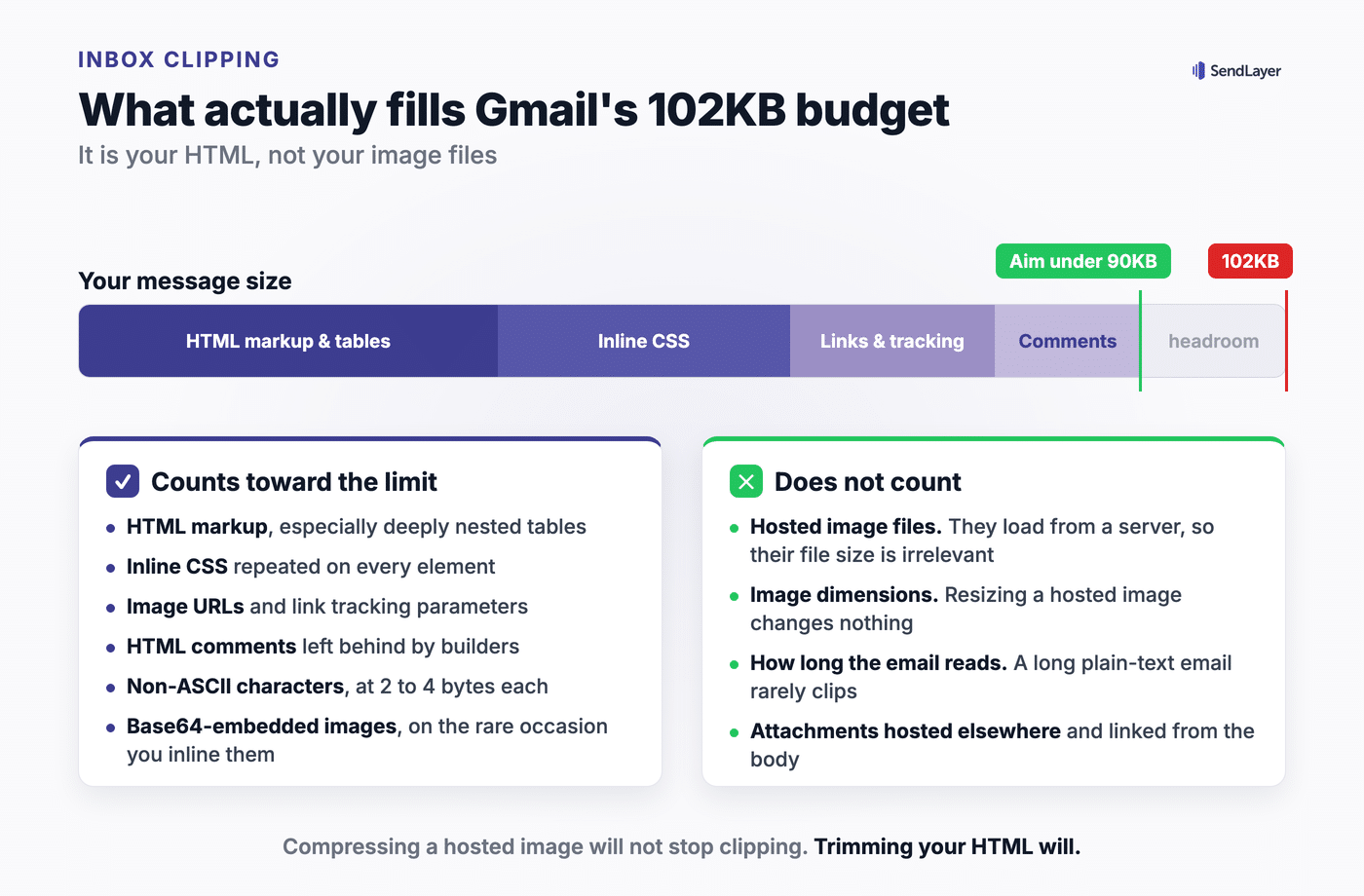1364x896 pixels.
Task: Click the Does not count heading
Action: pos(868,482)
